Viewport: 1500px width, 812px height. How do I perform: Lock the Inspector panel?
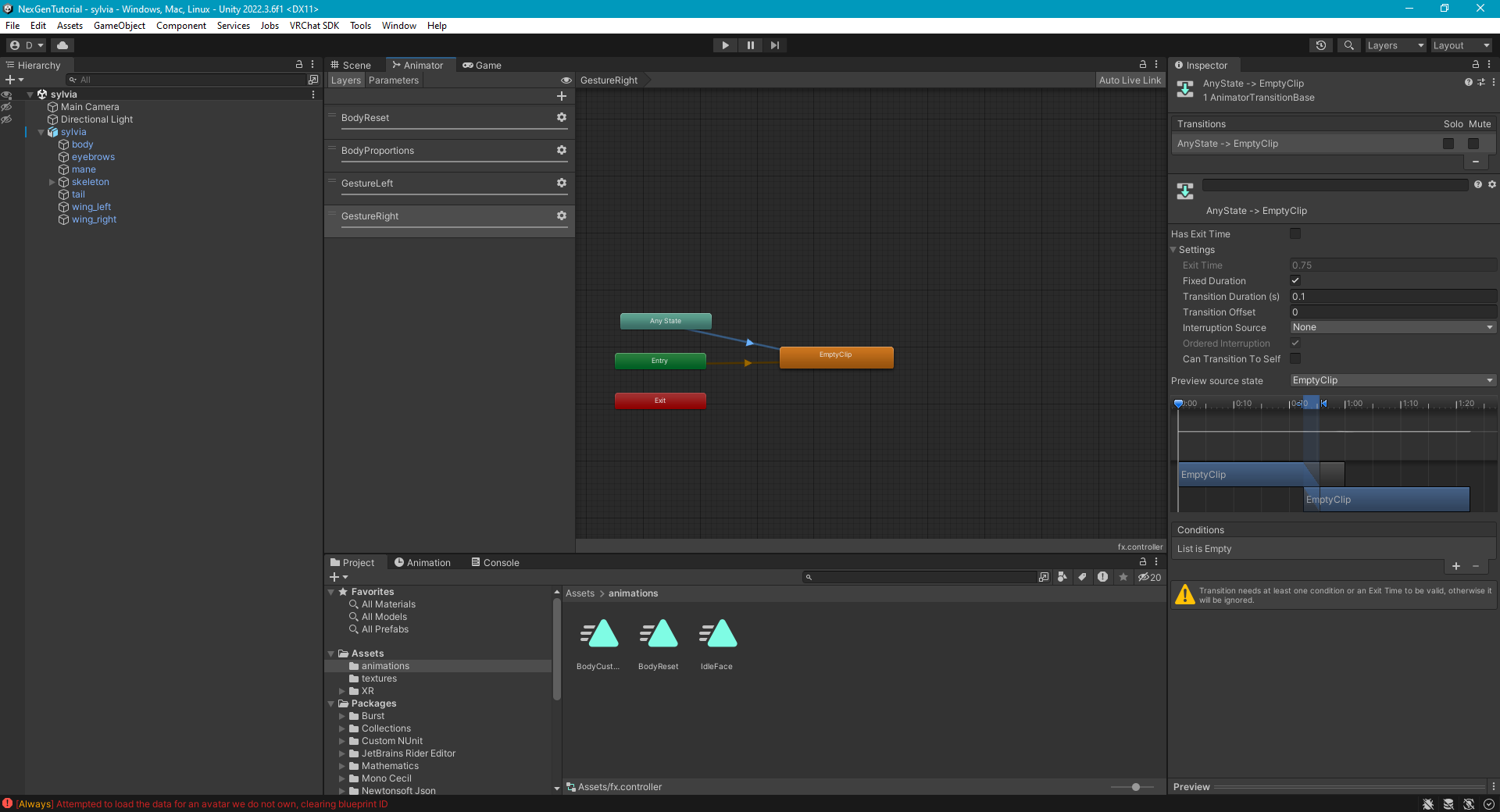coord(1475,65)
